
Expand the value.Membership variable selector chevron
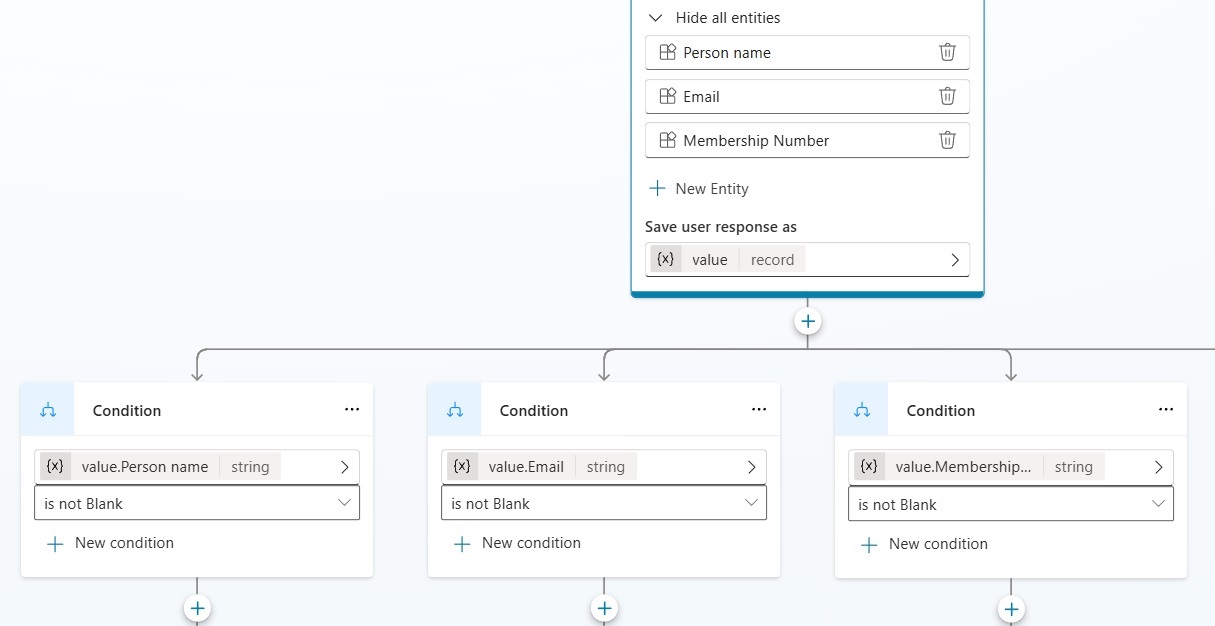[x=1159, y=466]
